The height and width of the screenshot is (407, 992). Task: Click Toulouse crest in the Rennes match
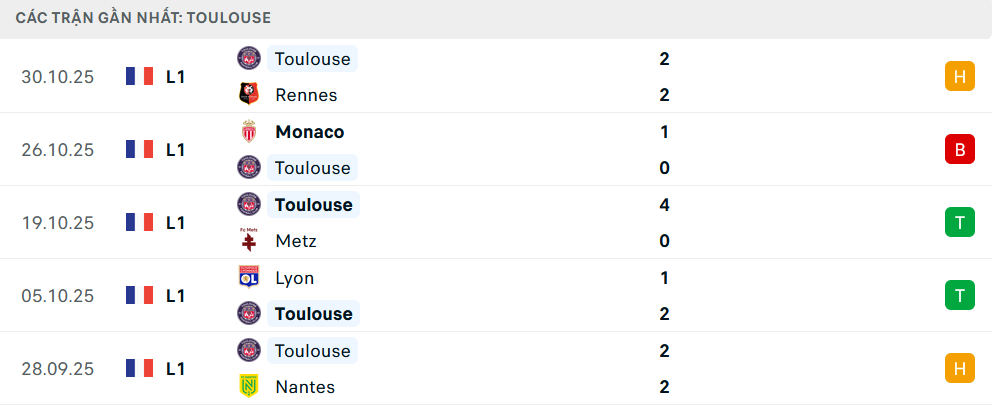tap(249, 59)
